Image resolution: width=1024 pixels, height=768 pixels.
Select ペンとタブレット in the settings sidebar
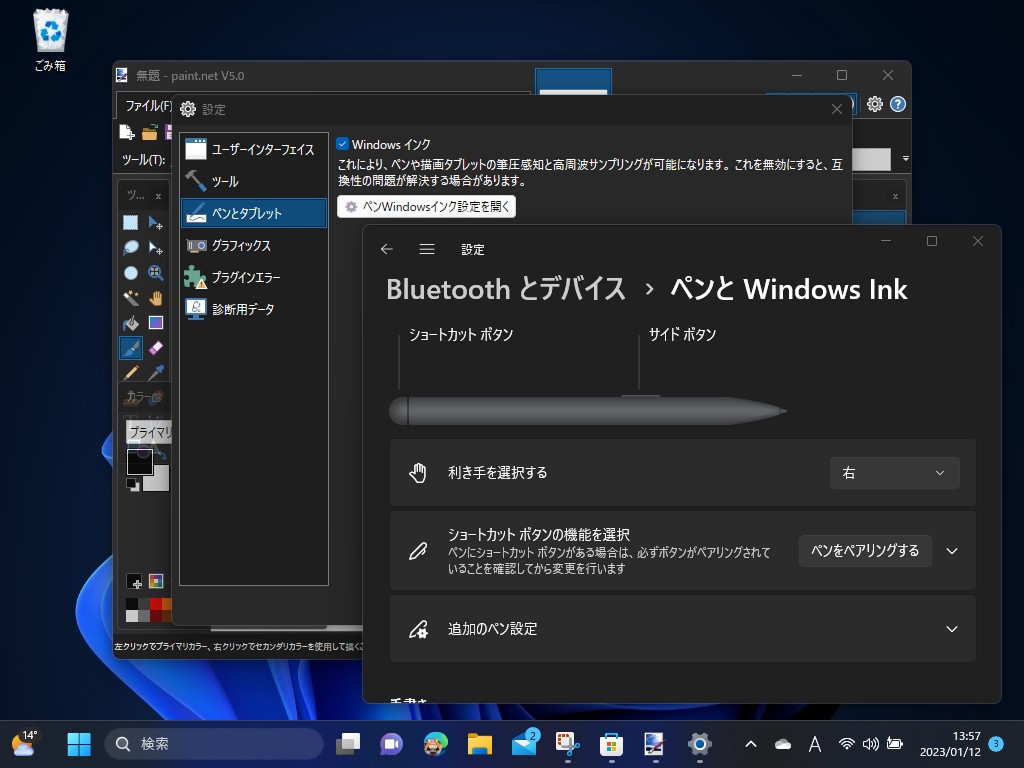pos(253,212)
